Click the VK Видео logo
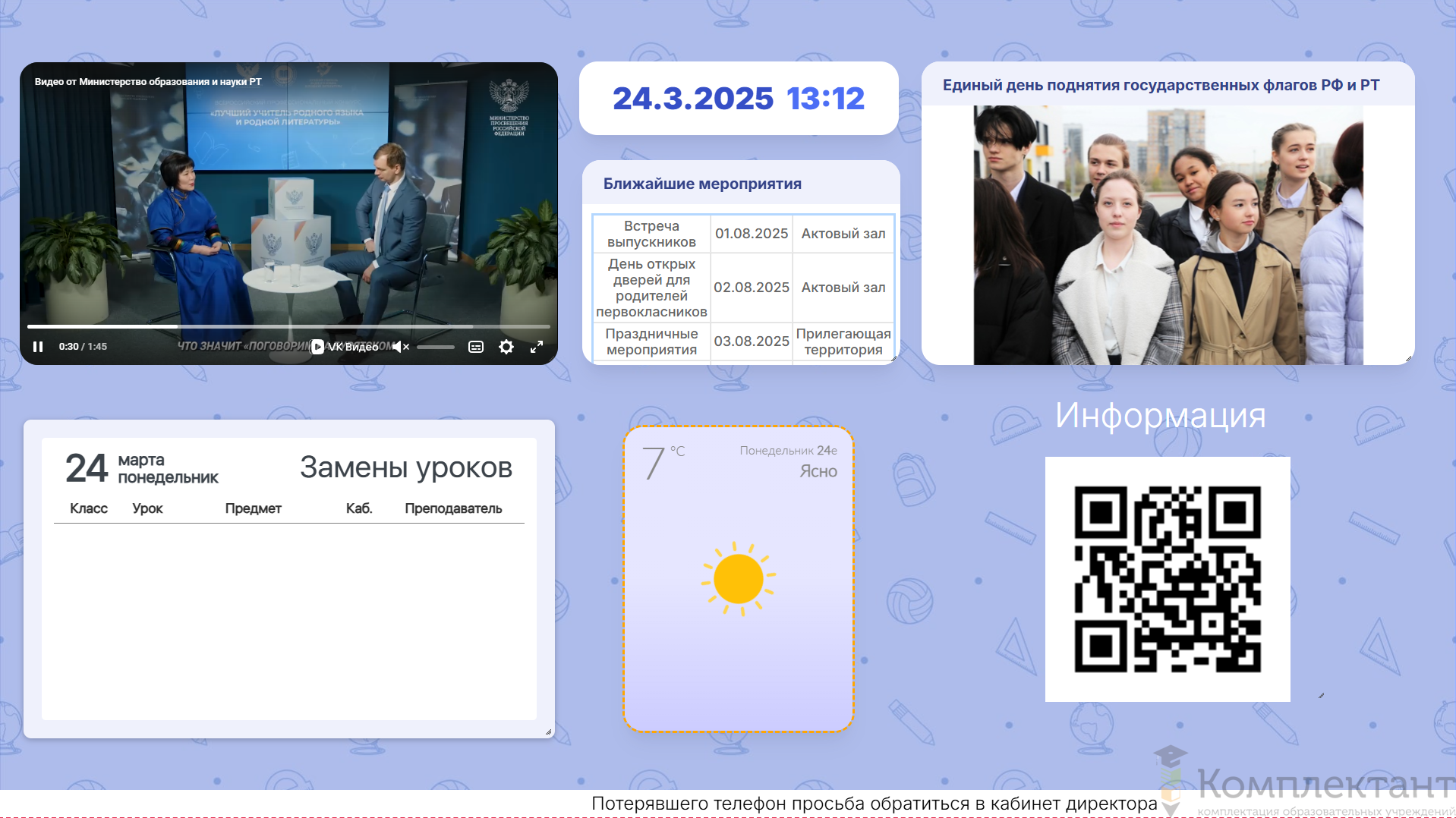Image resolution: width=1456 pixels, height=818 pixels. point(345,347)
